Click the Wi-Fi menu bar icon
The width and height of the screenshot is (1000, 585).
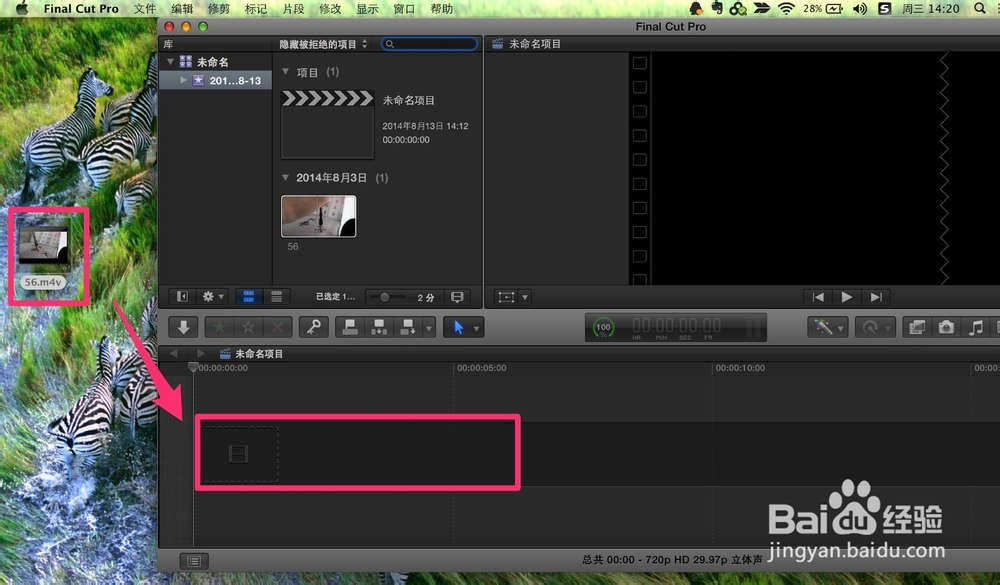[x=786, y=8]
